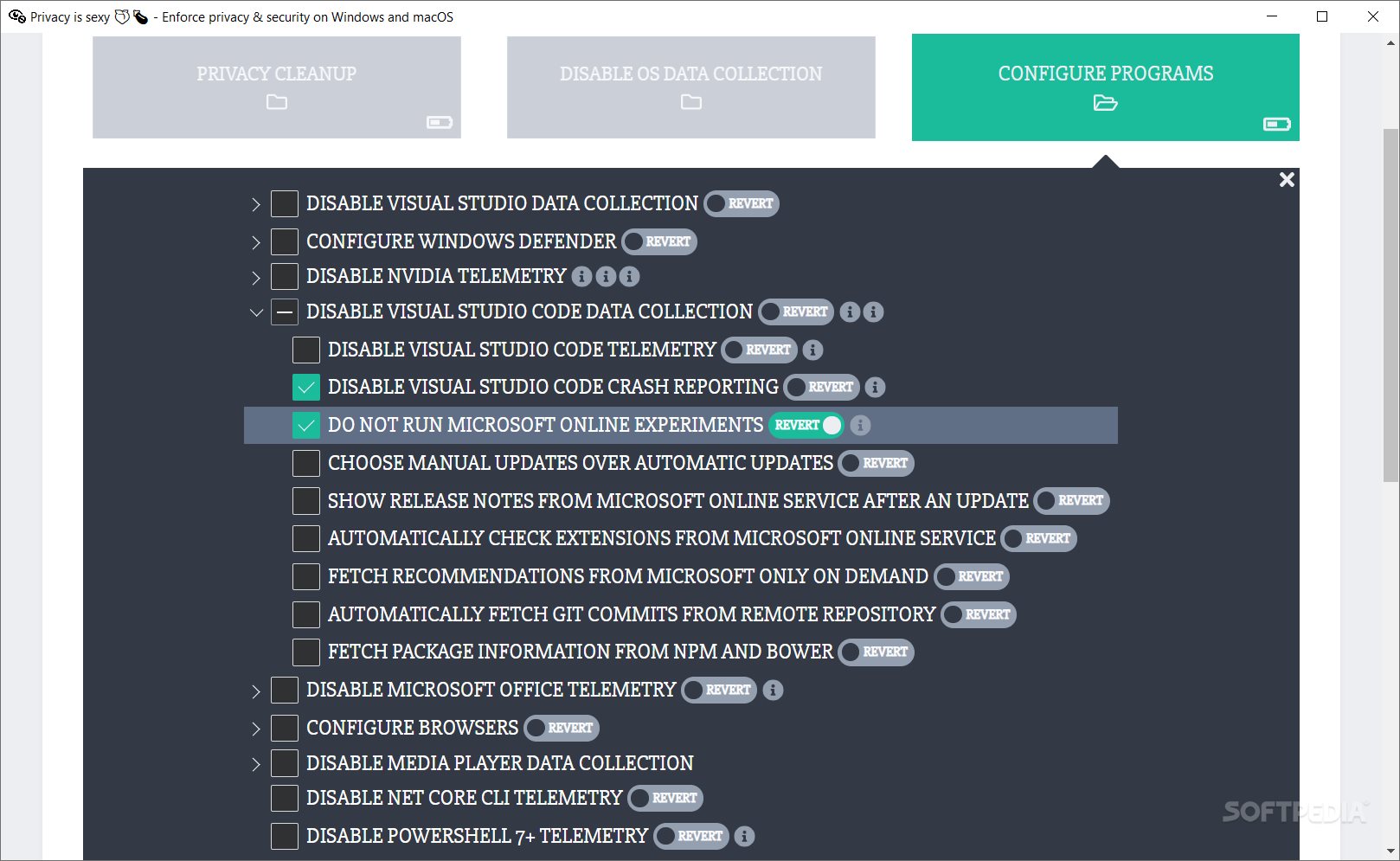Check Automatically Fetch Git Commits checkbox
Viewport: 1400px width, 861px height.
point(306,615)
